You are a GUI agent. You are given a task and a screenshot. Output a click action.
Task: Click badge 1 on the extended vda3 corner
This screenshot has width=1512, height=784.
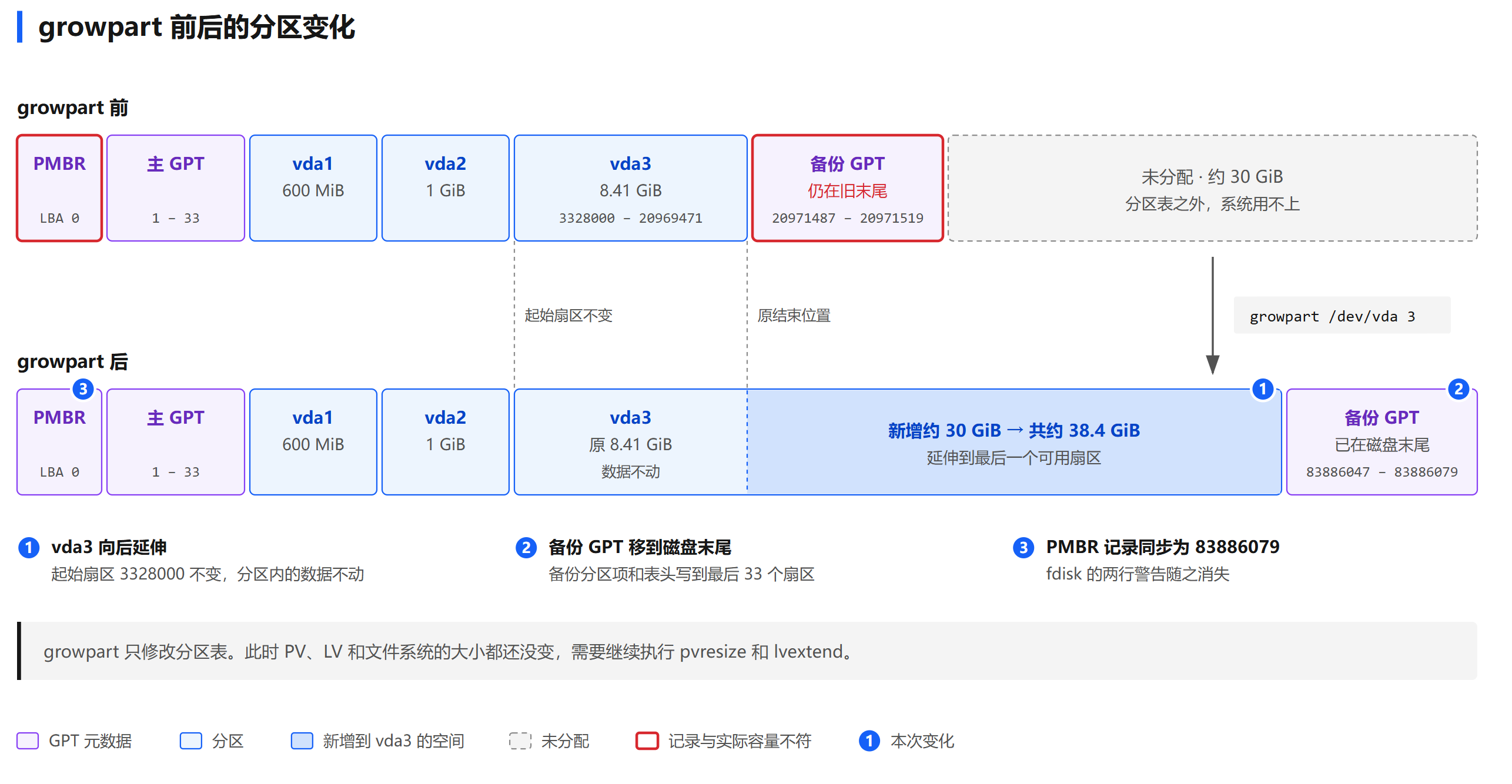tap(1263, 389)
